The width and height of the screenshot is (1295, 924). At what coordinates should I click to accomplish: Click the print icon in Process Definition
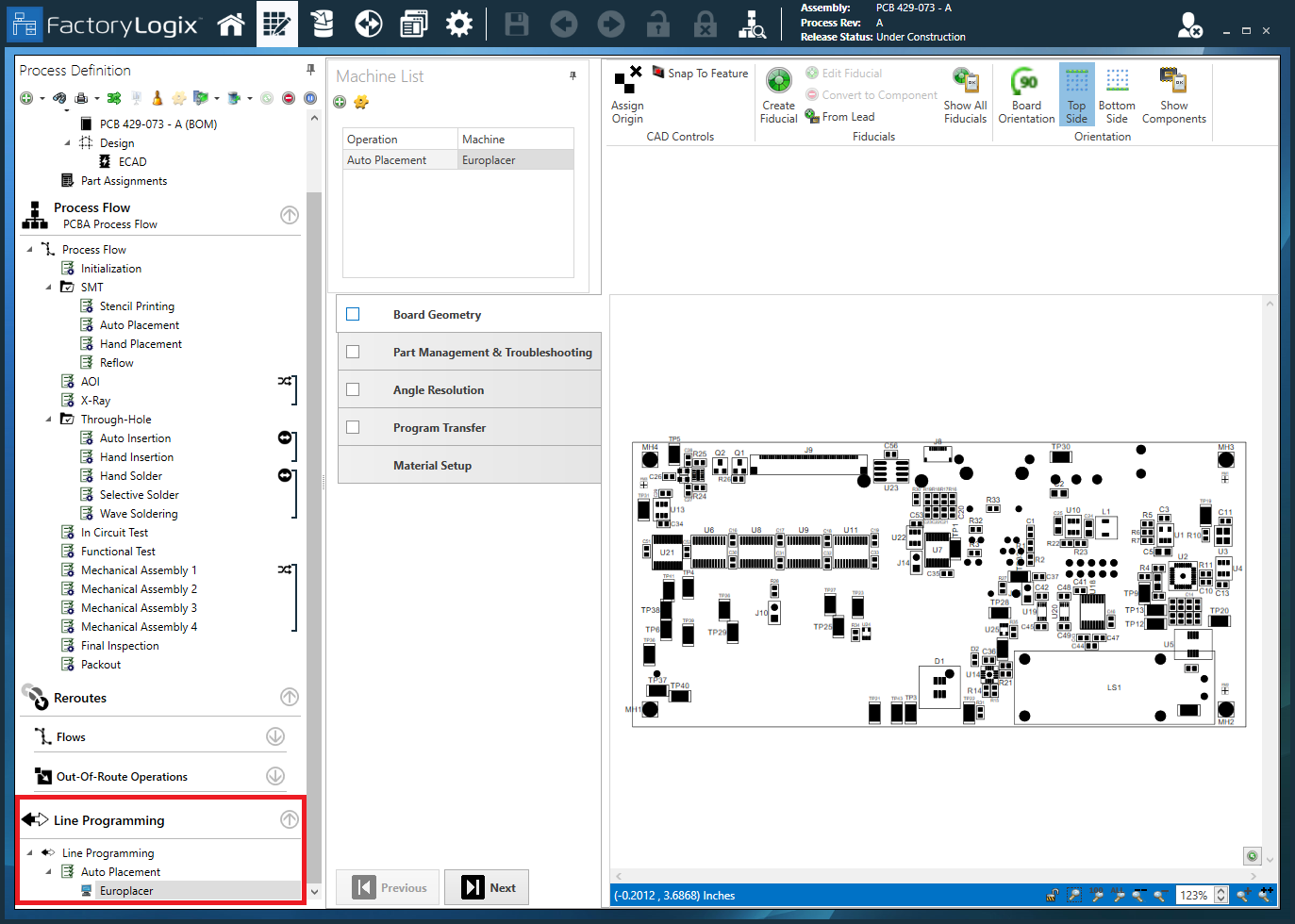[81, 97]
